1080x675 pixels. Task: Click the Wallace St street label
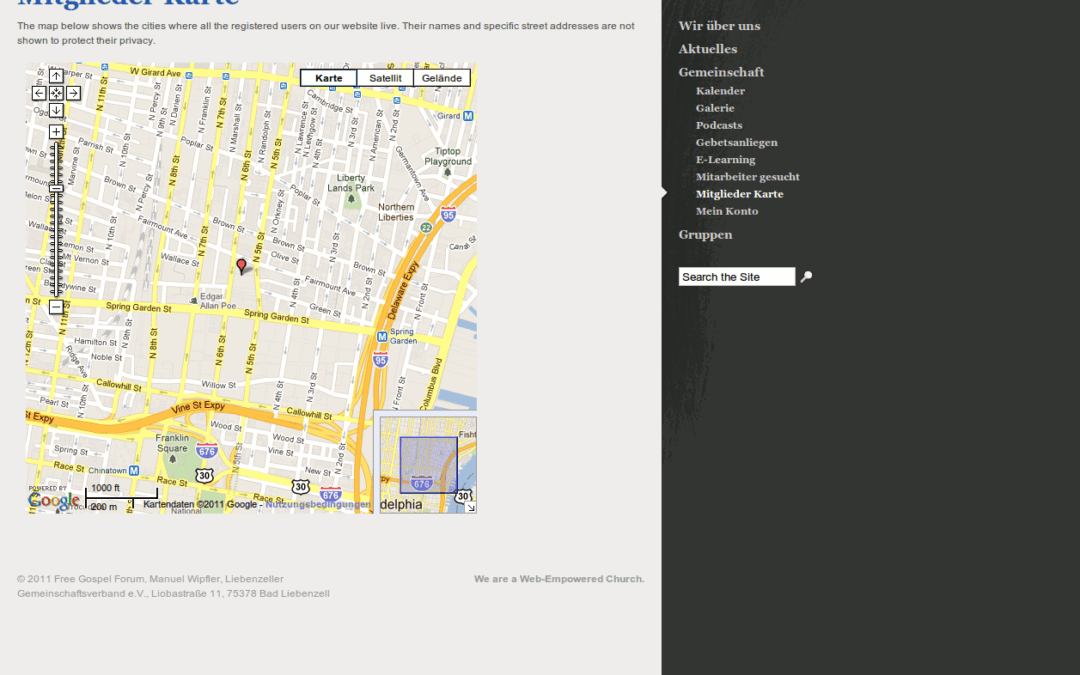tap(179, 260)
